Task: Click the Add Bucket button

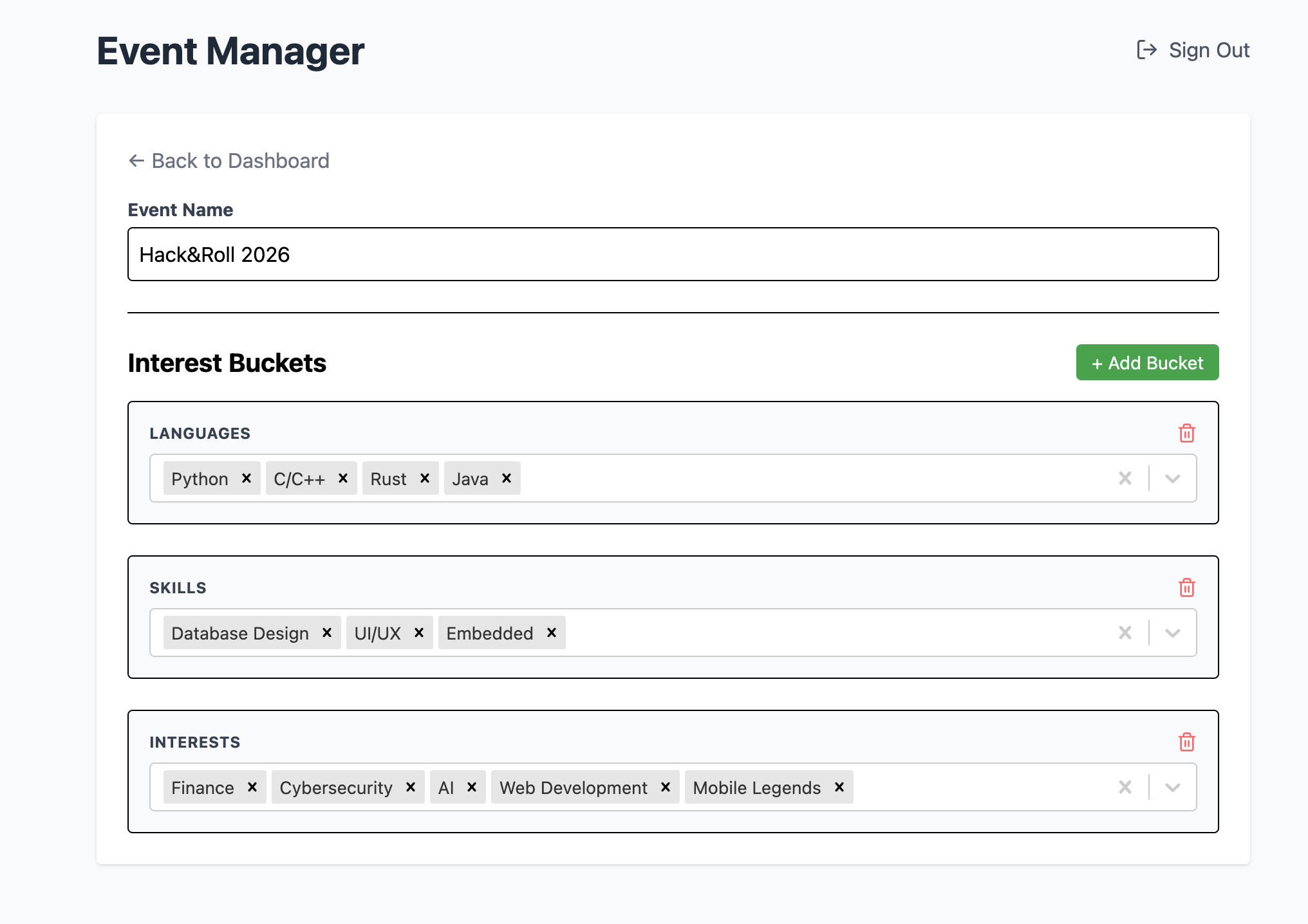Action: [1147, 362]
